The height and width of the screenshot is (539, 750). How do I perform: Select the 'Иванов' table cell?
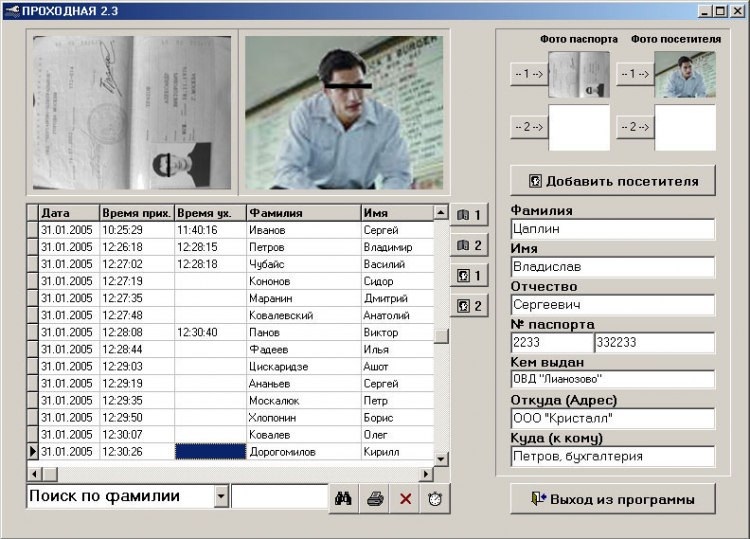[304, 230]
